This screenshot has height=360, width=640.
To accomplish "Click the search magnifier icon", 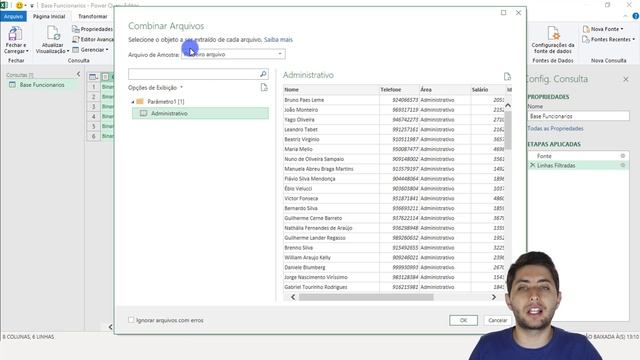I will coord(263,74).
